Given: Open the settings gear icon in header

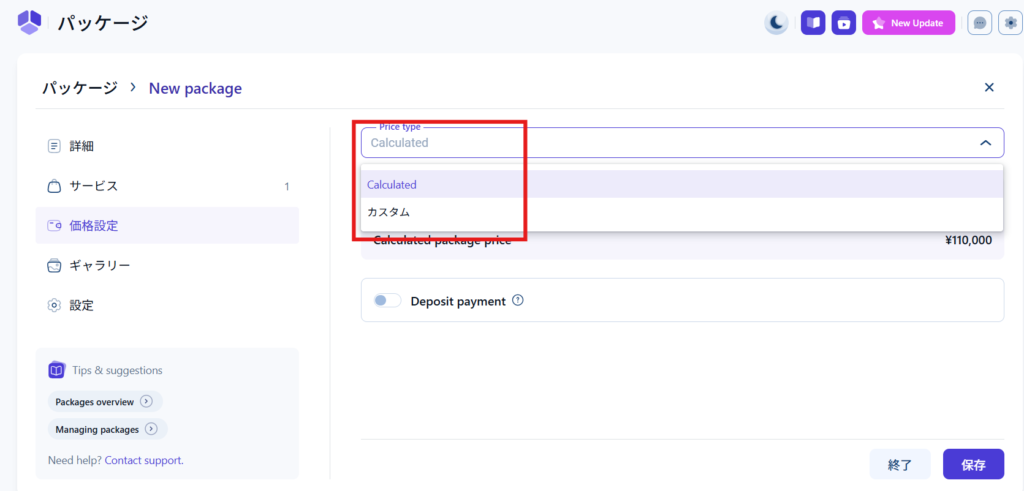Looking at the screenshot, I should (x=1010, y=23).
